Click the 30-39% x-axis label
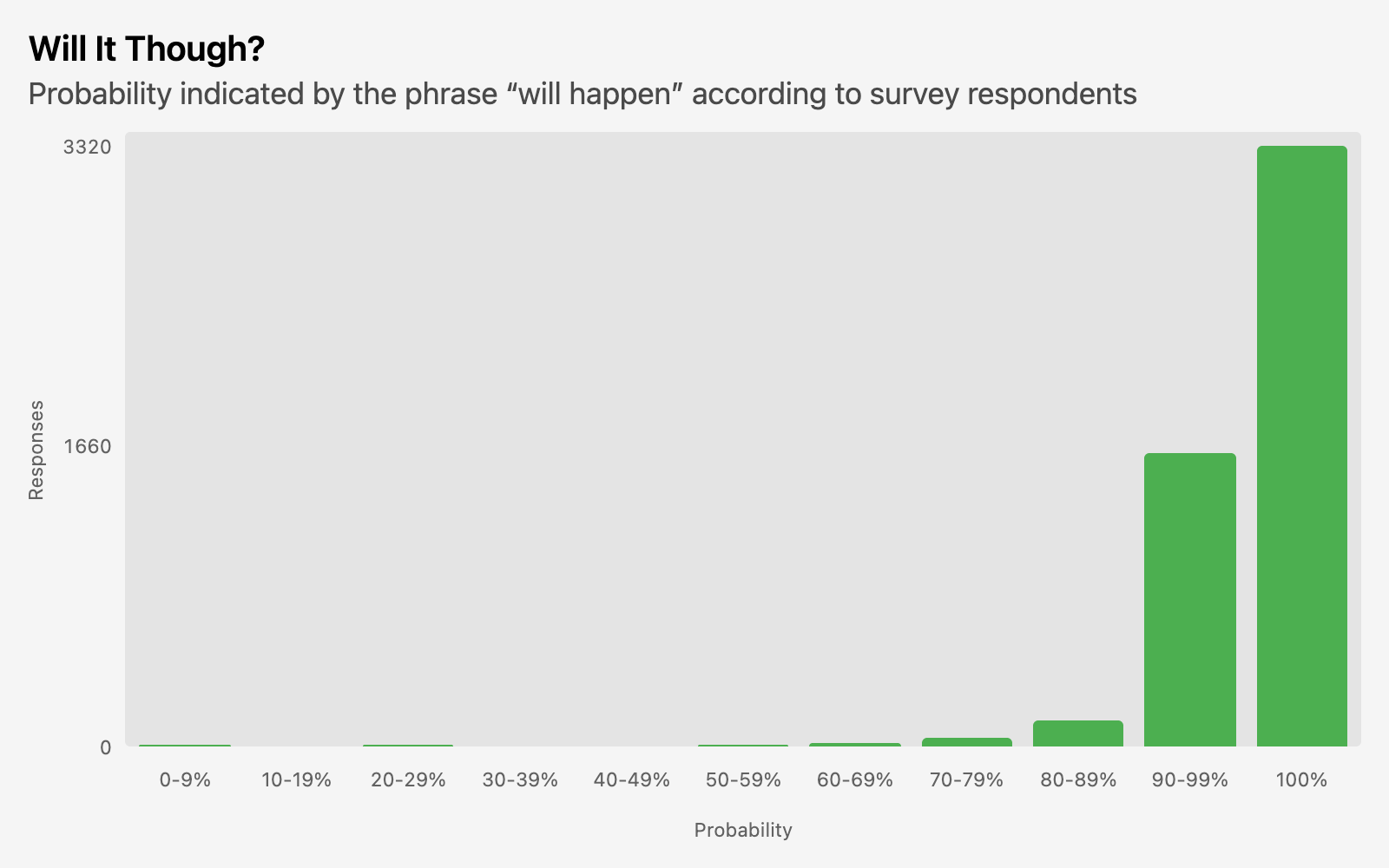The width and height of the screenshot is (1389, 868). tap(519, 780)
